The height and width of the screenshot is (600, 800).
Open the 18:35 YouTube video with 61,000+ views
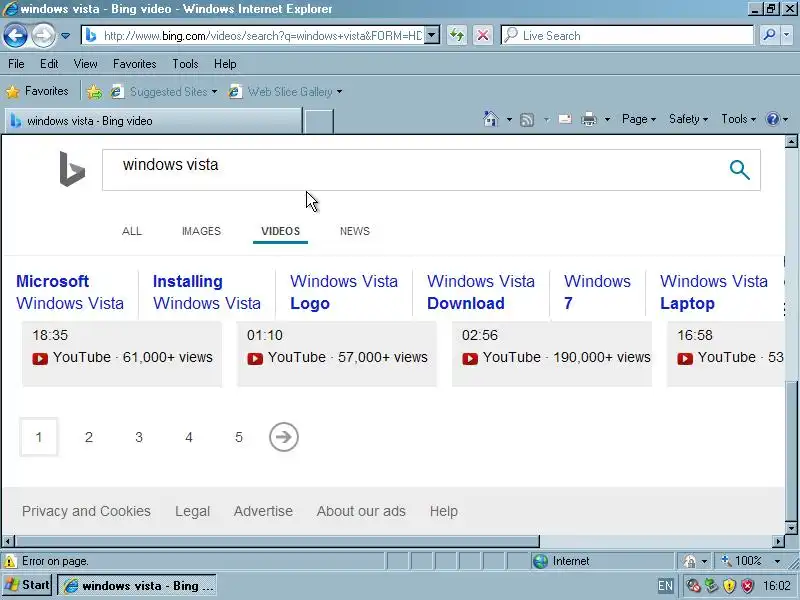click(x=122, y=354)
